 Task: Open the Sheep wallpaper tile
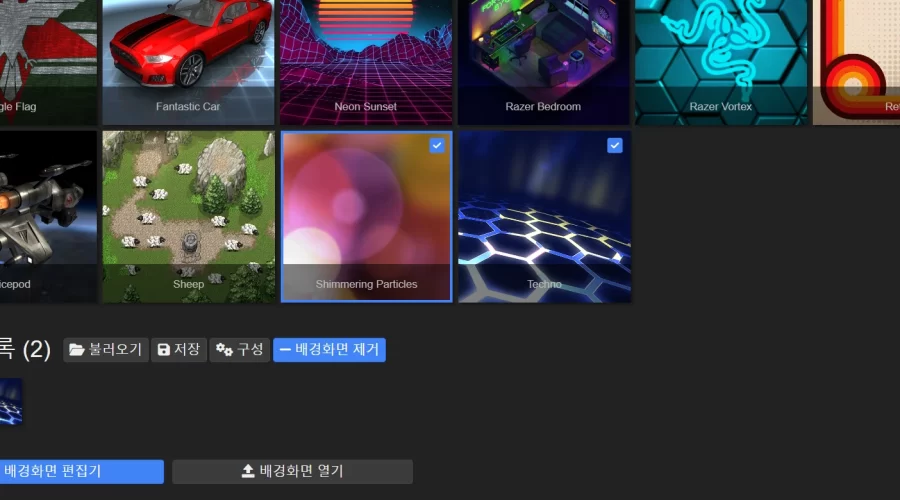[x=188, y=216]
